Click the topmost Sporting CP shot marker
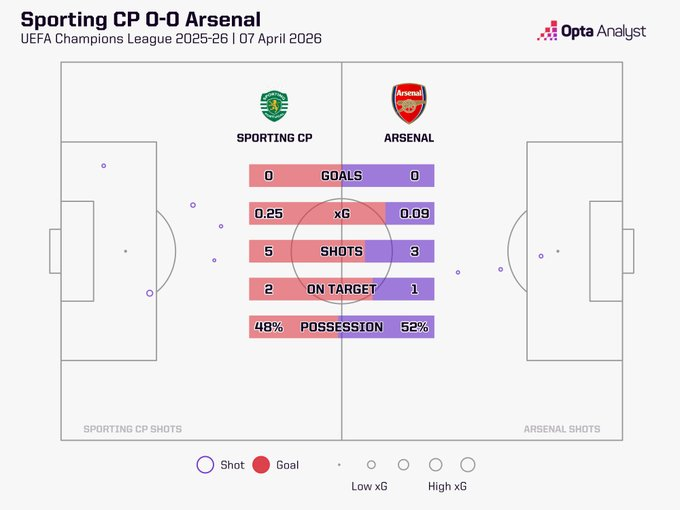Image resolution: width=680 pixels, height=510 pixels. pos(103,166)
